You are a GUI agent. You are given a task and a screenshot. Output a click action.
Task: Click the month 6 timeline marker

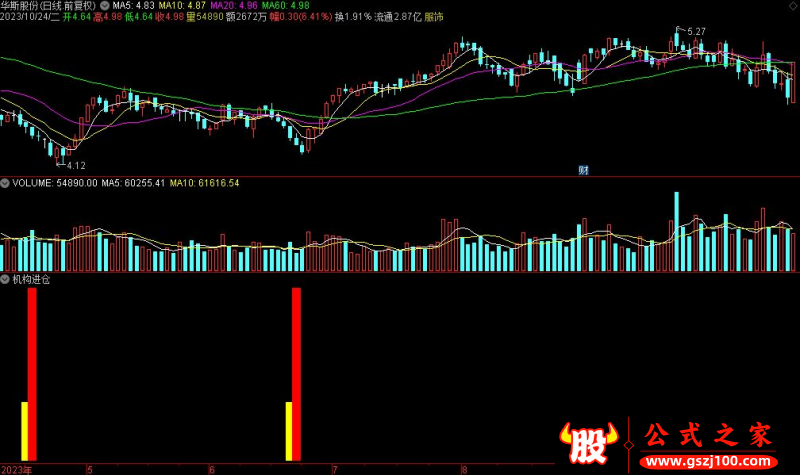212,470
